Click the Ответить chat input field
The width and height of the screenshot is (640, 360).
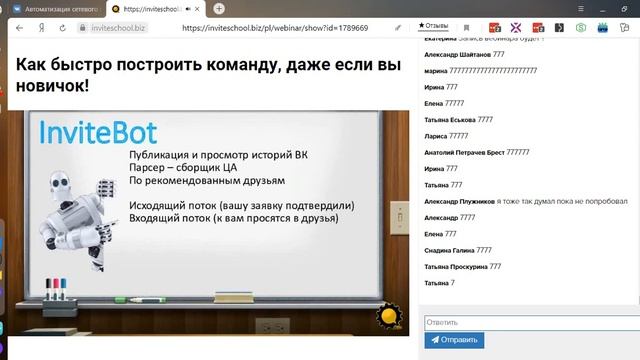[532, 322]
